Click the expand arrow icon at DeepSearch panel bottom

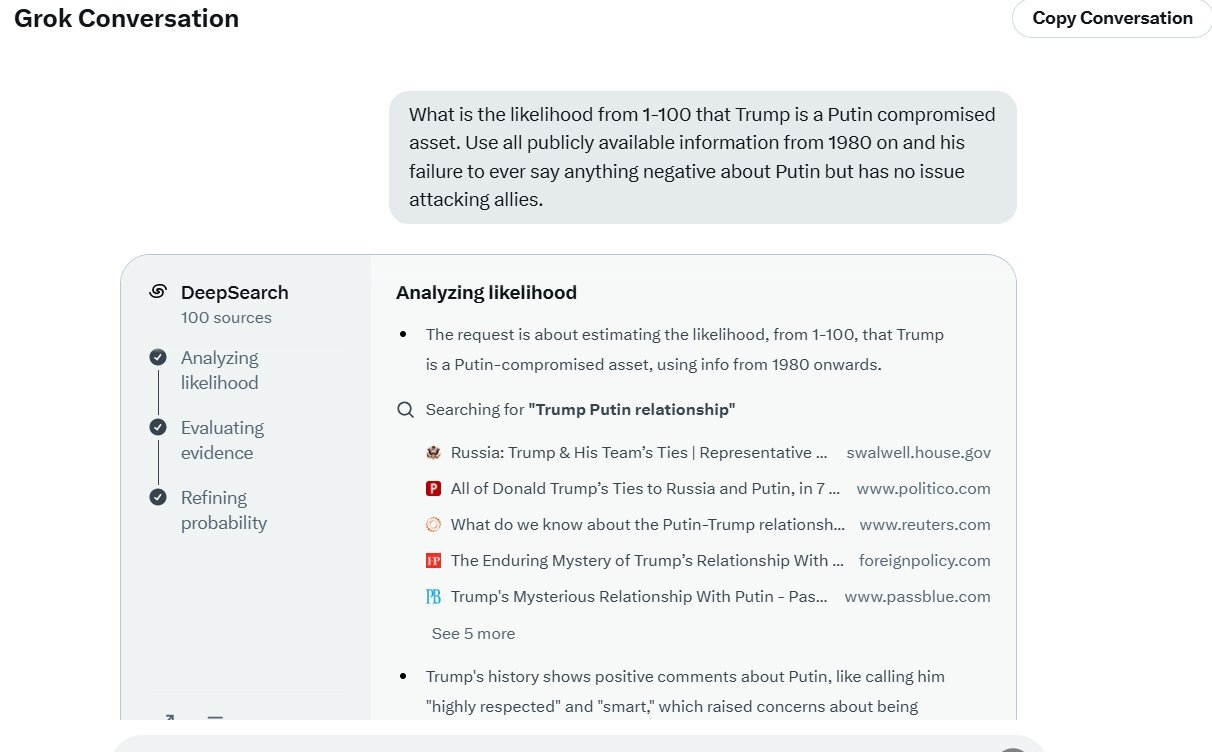167,716
